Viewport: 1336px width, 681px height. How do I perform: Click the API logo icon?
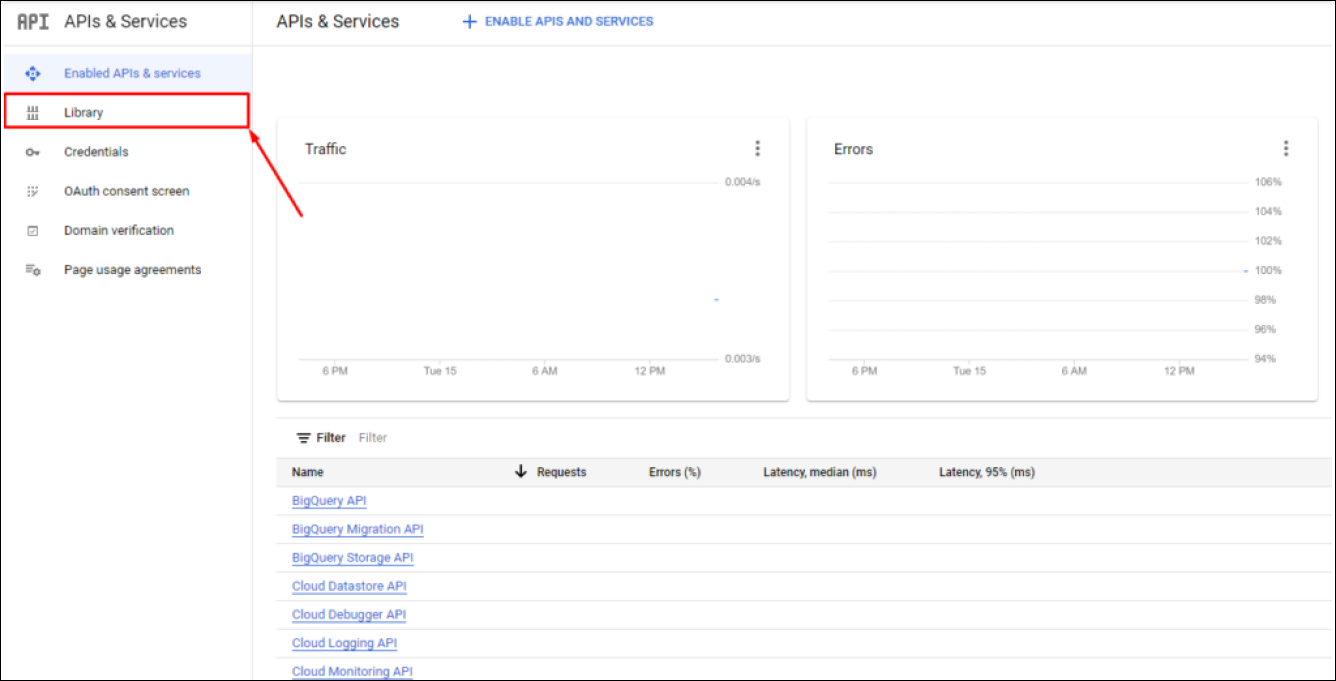(33, 21)
